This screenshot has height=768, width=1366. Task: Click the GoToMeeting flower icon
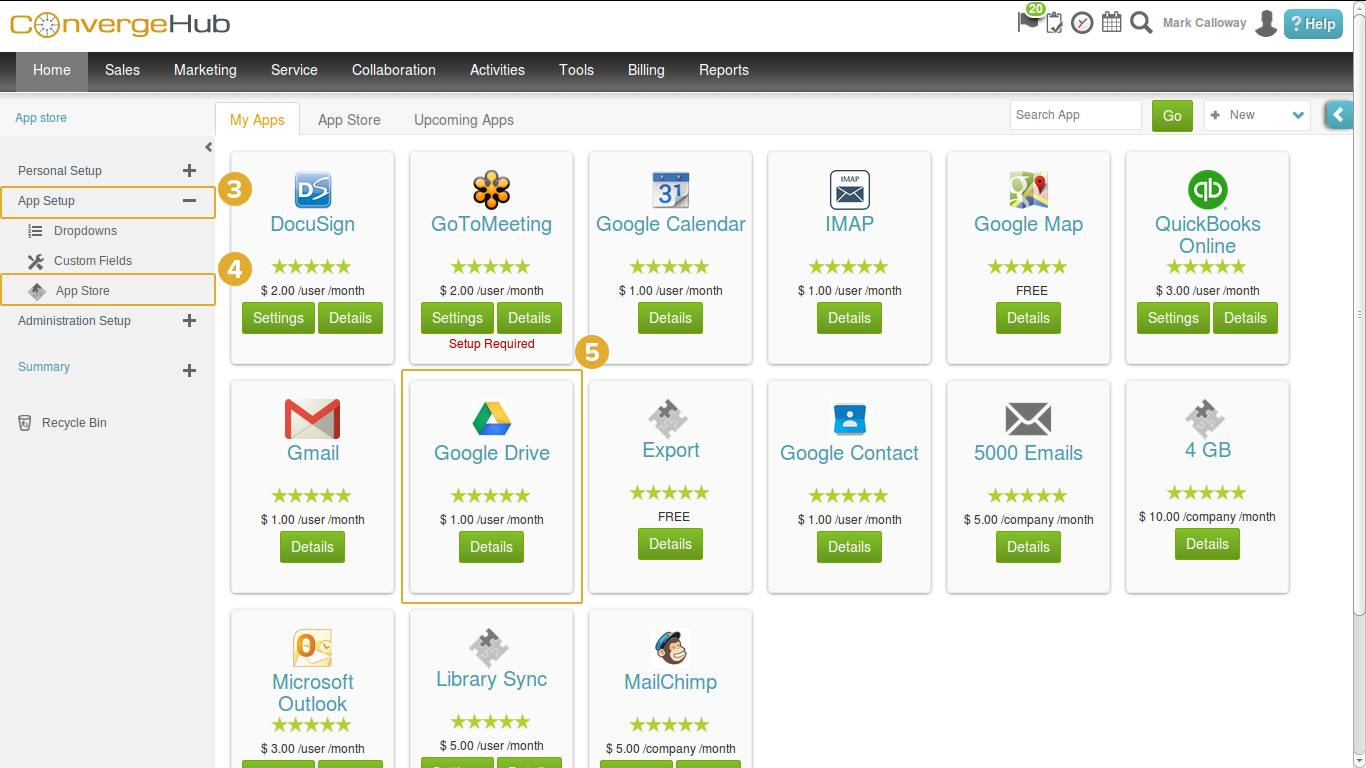(x=492, y=189)
